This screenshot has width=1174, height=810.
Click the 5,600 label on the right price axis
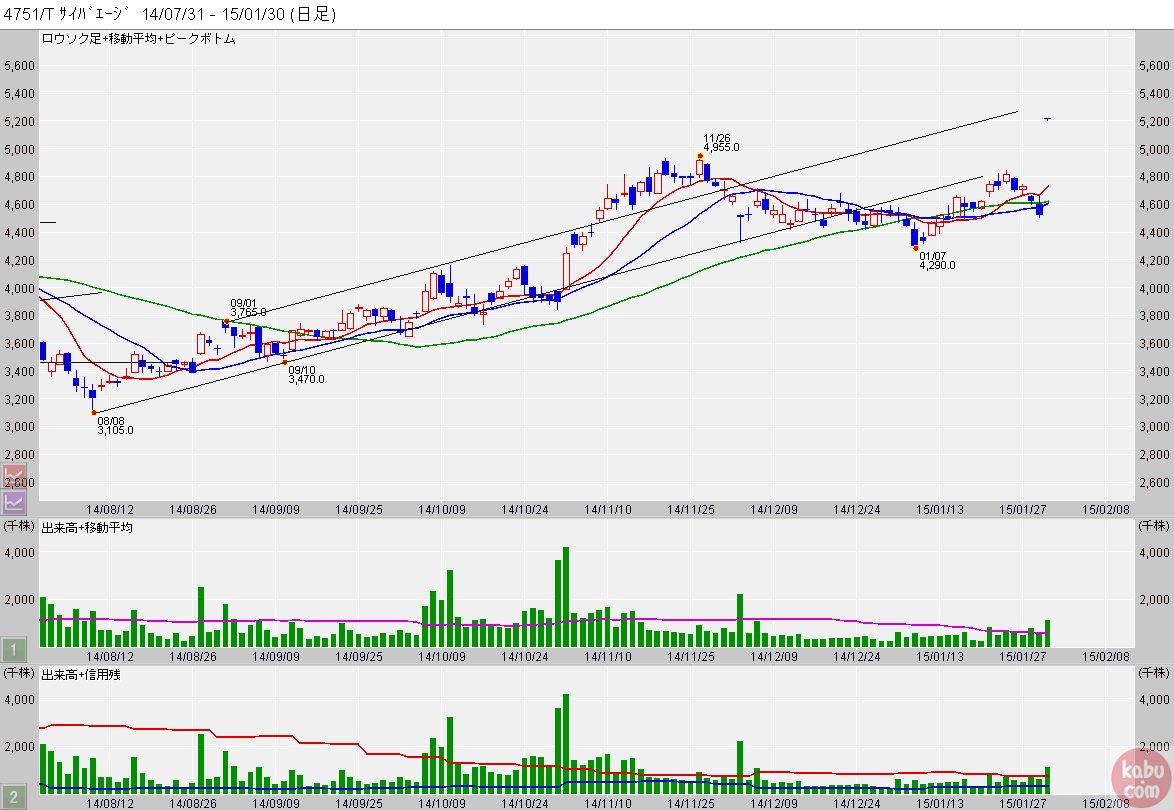click(x=1154, y=66)
